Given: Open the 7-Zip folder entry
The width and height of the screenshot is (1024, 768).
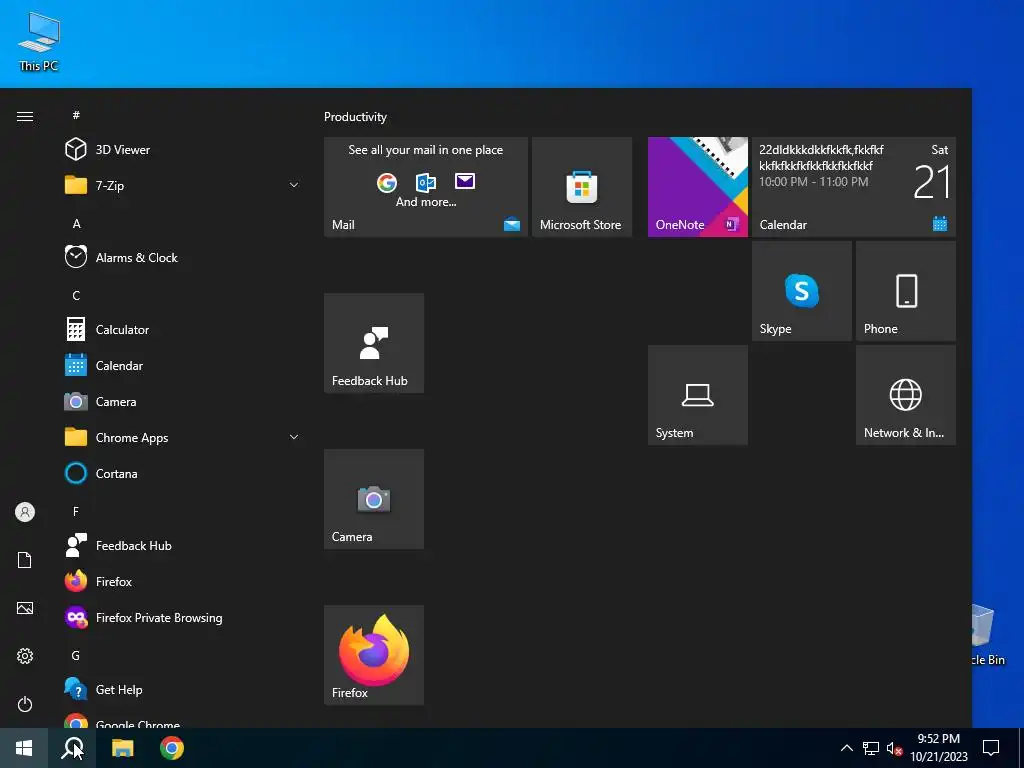Looking at the screenshot, I should coord(183,185).
